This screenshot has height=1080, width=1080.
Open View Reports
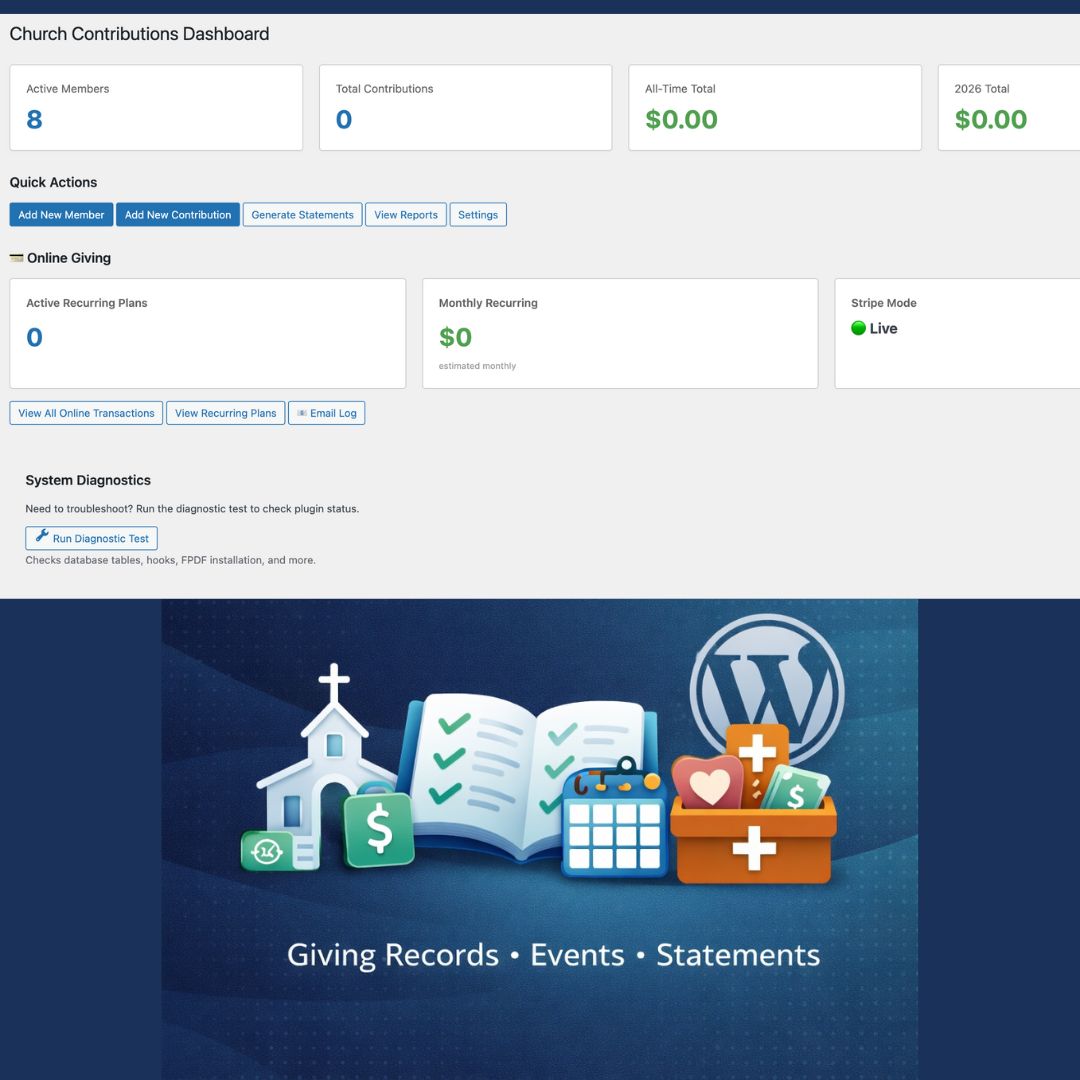(406, 215)
